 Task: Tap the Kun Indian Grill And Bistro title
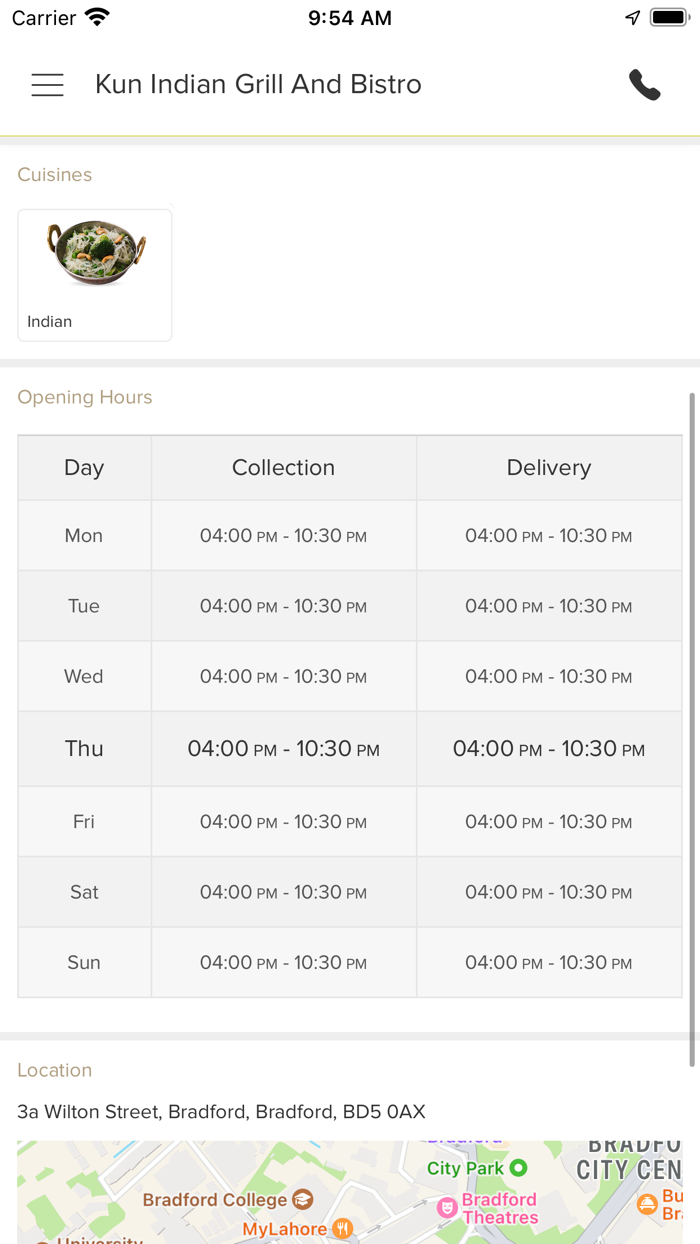[258, 85]
